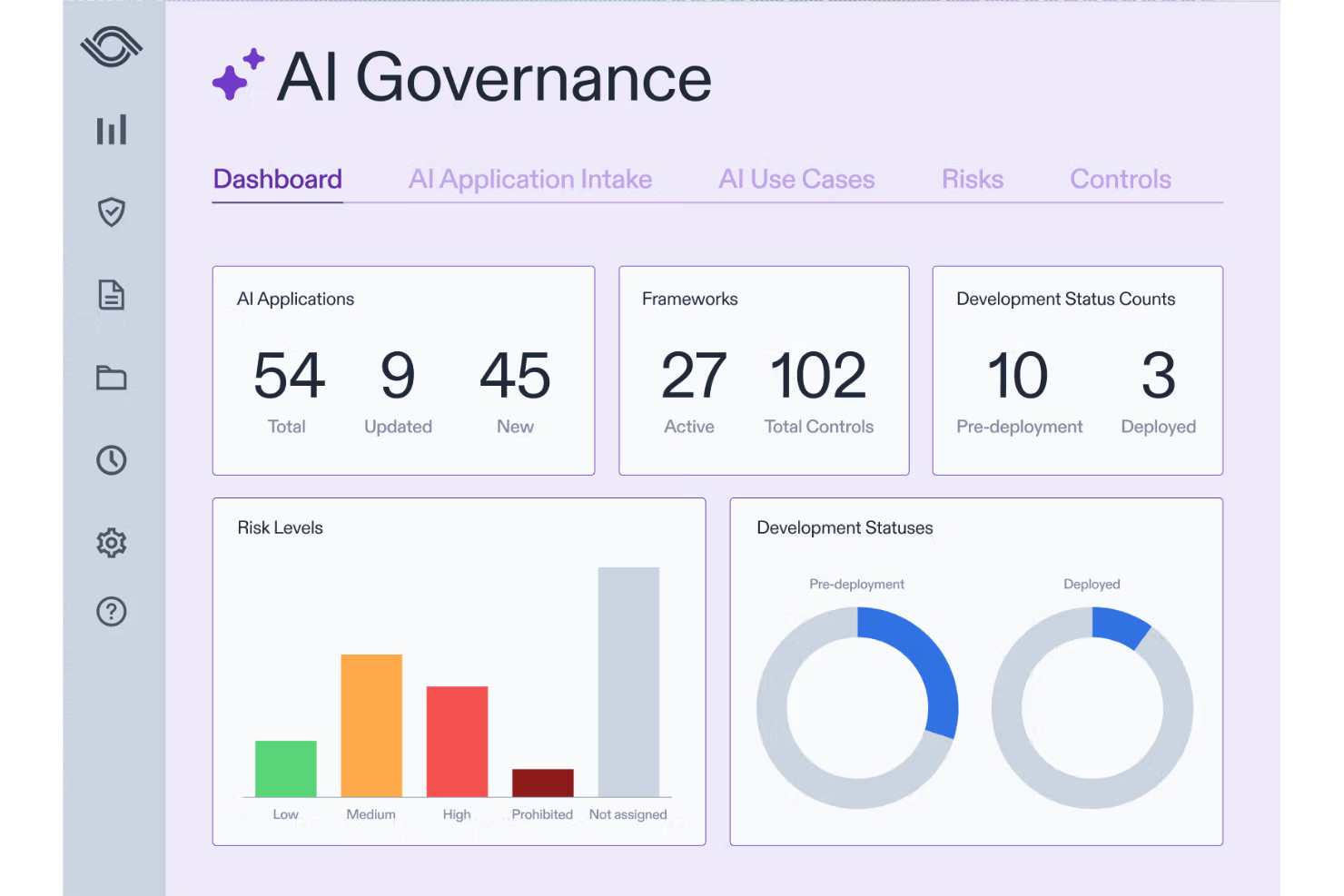Click the 27 Active frameworks value
1344x896 pixels.
point(693,376)
